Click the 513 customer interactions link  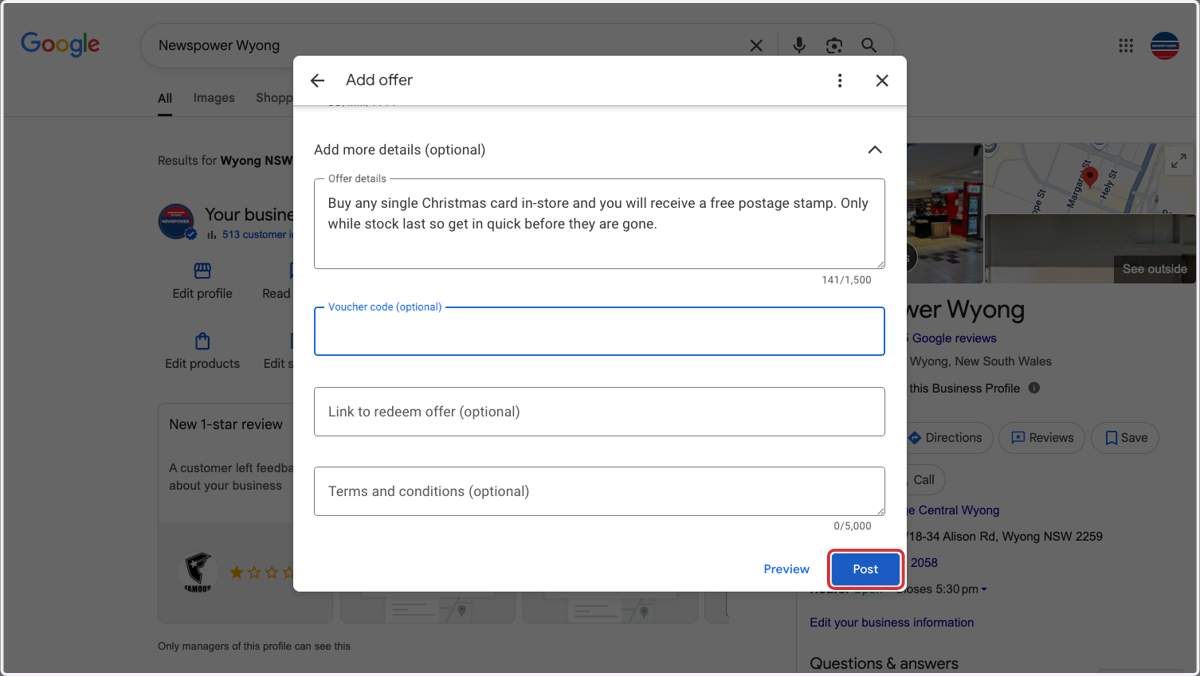(257, 235)
